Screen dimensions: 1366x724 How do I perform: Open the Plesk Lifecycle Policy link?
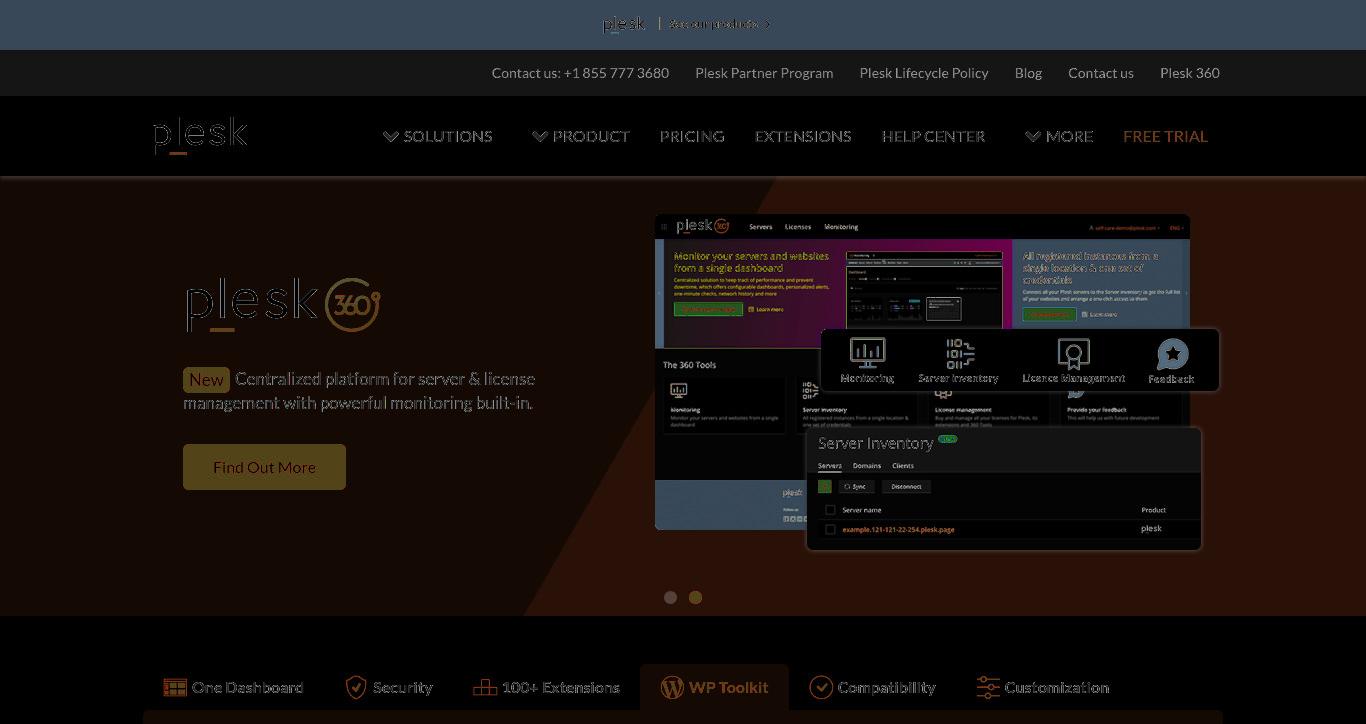click(924, 73)
